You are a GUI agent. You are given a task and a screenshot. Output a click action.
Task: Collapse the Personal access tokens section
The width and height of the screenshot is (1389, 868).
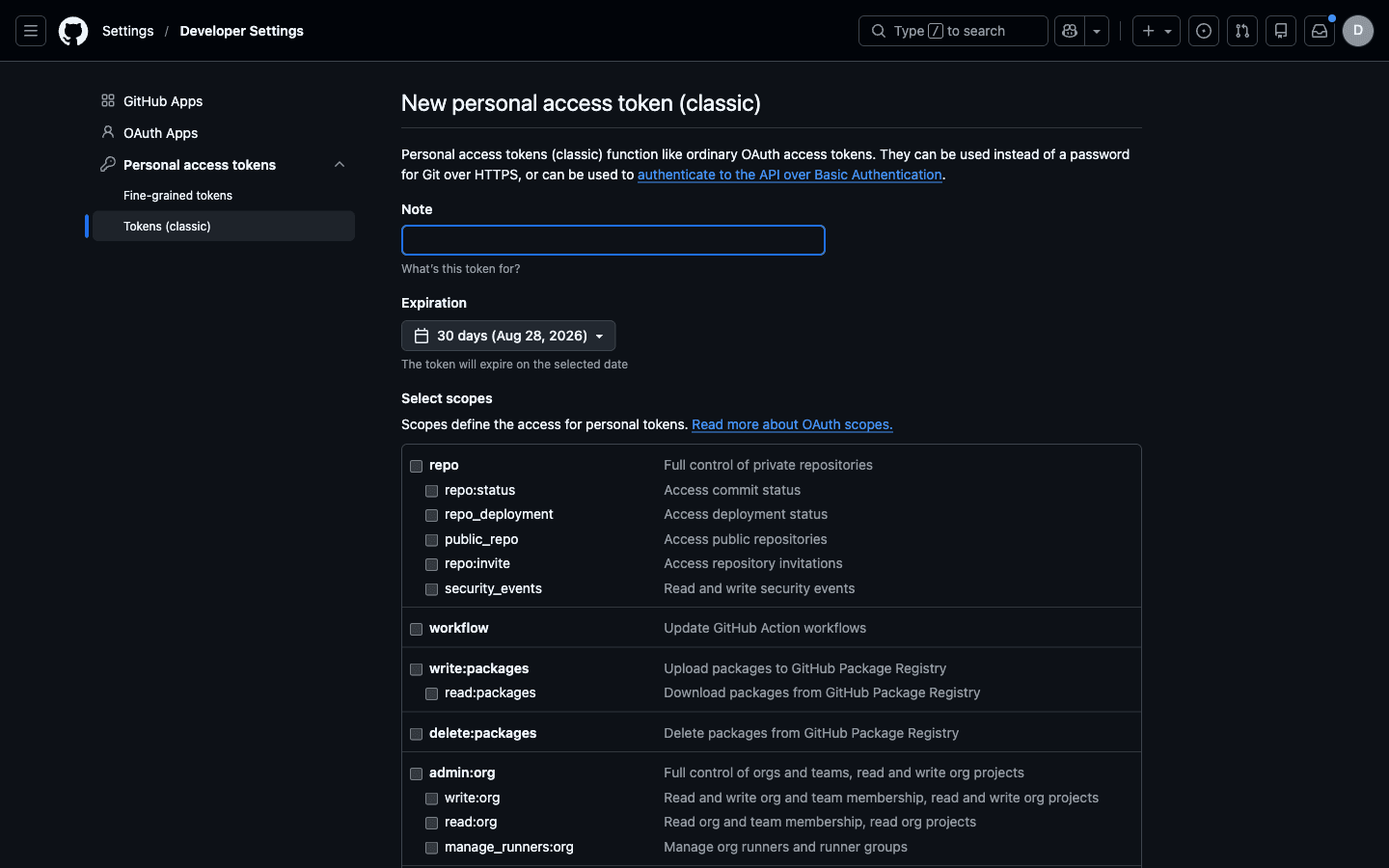(x=340, y=165)
